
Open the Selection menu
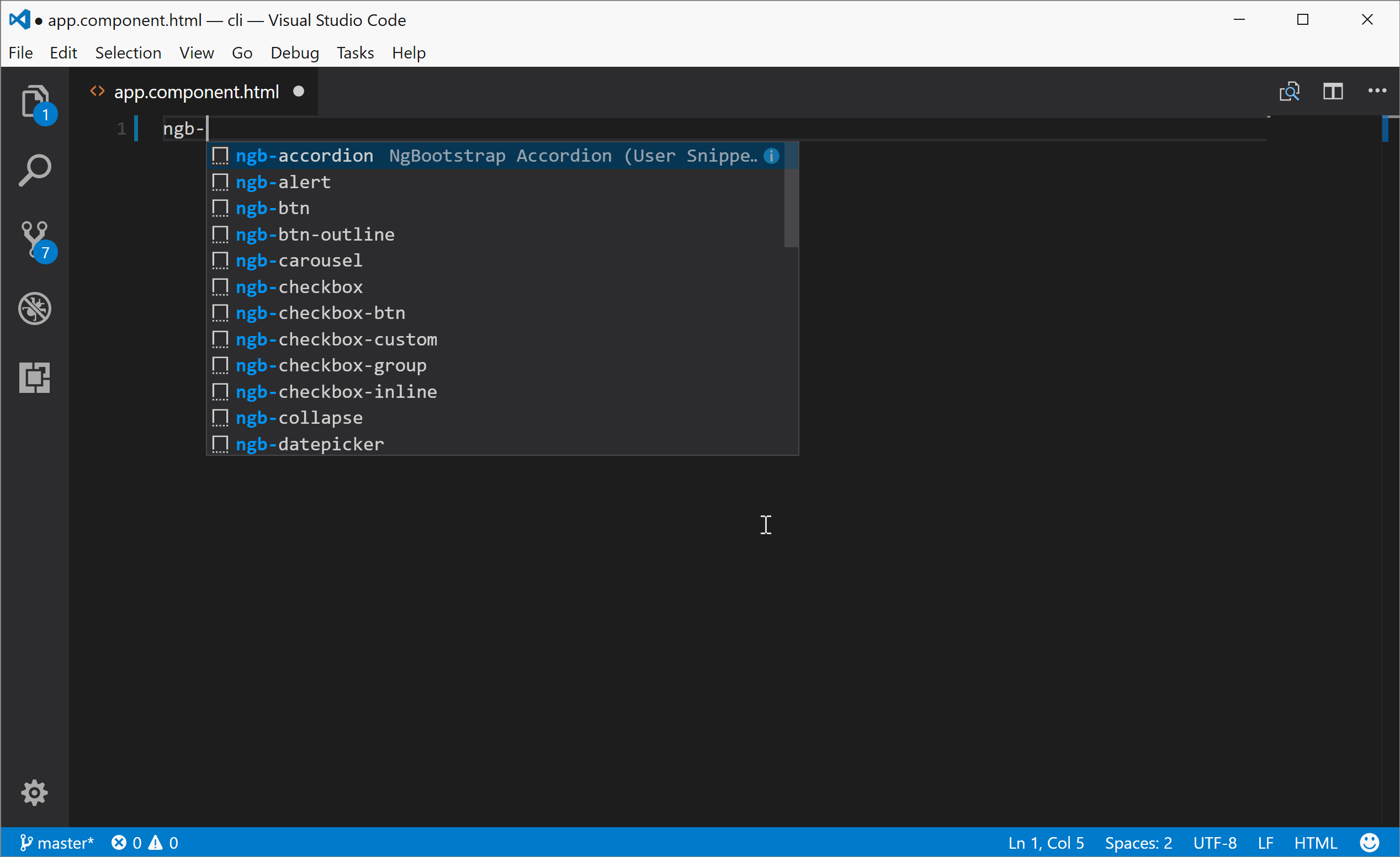tap(129, 53)
